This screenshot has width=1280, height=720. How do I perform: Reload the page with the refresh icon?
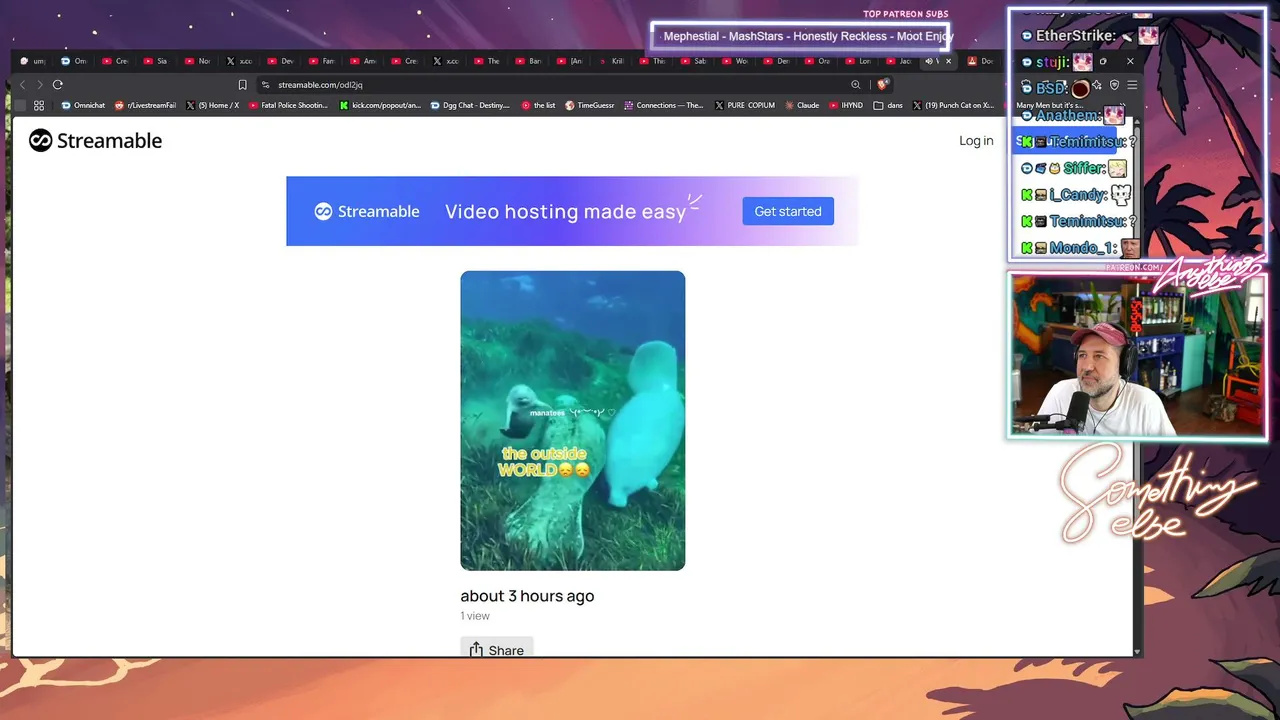click(x=58, y=85)
